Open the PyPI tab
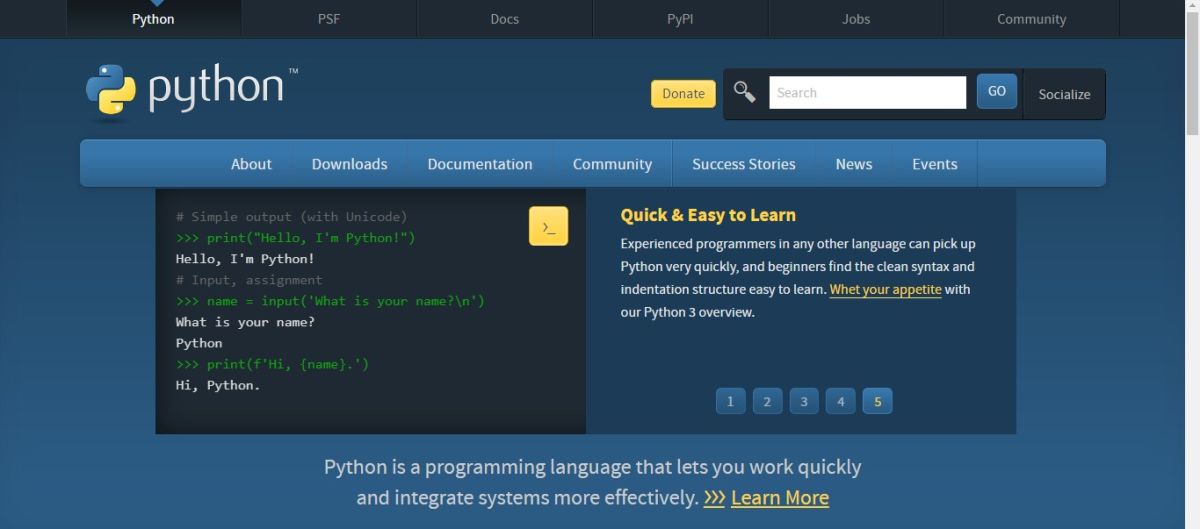Image resolution: width=1200 pixels, height=529 pixels. (x=680, y=19)
